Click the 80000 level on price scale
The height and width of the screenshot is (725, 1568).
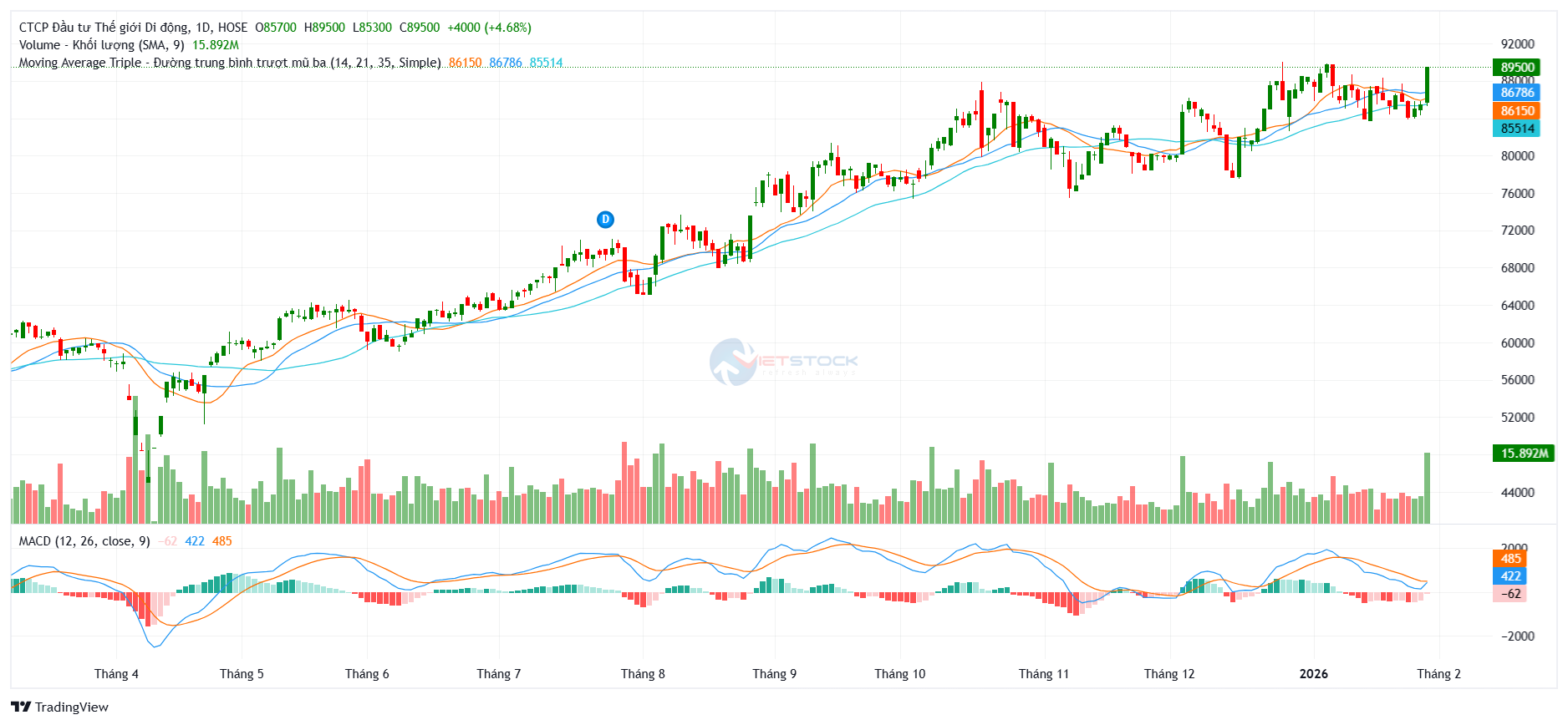point(1517,156)
